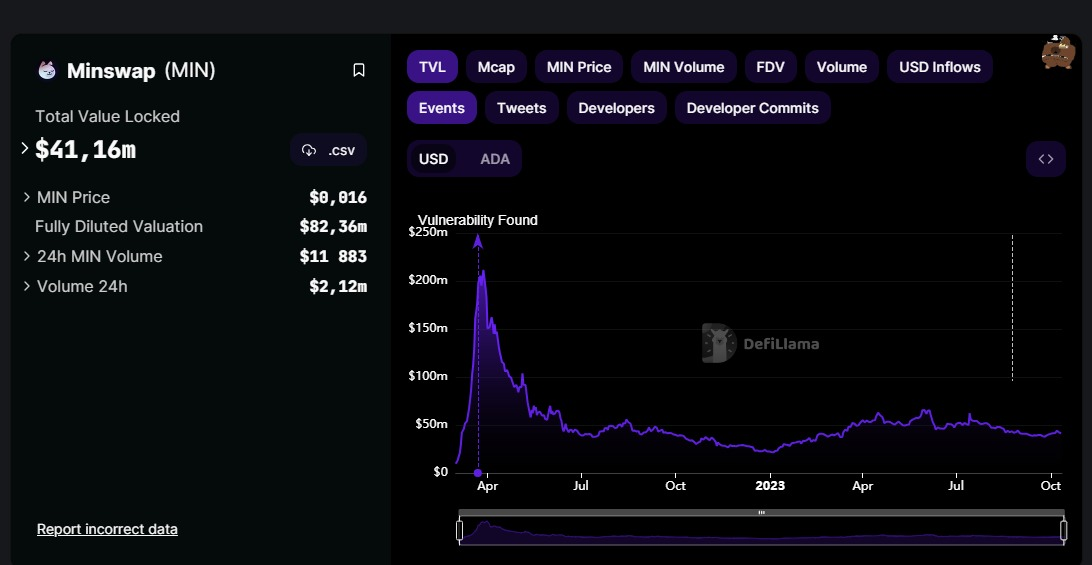The height and width of the screenshot is (565, 1092).
Task: Click the Vulnerability Found event marker dot
Action: [x=478, y=473]
